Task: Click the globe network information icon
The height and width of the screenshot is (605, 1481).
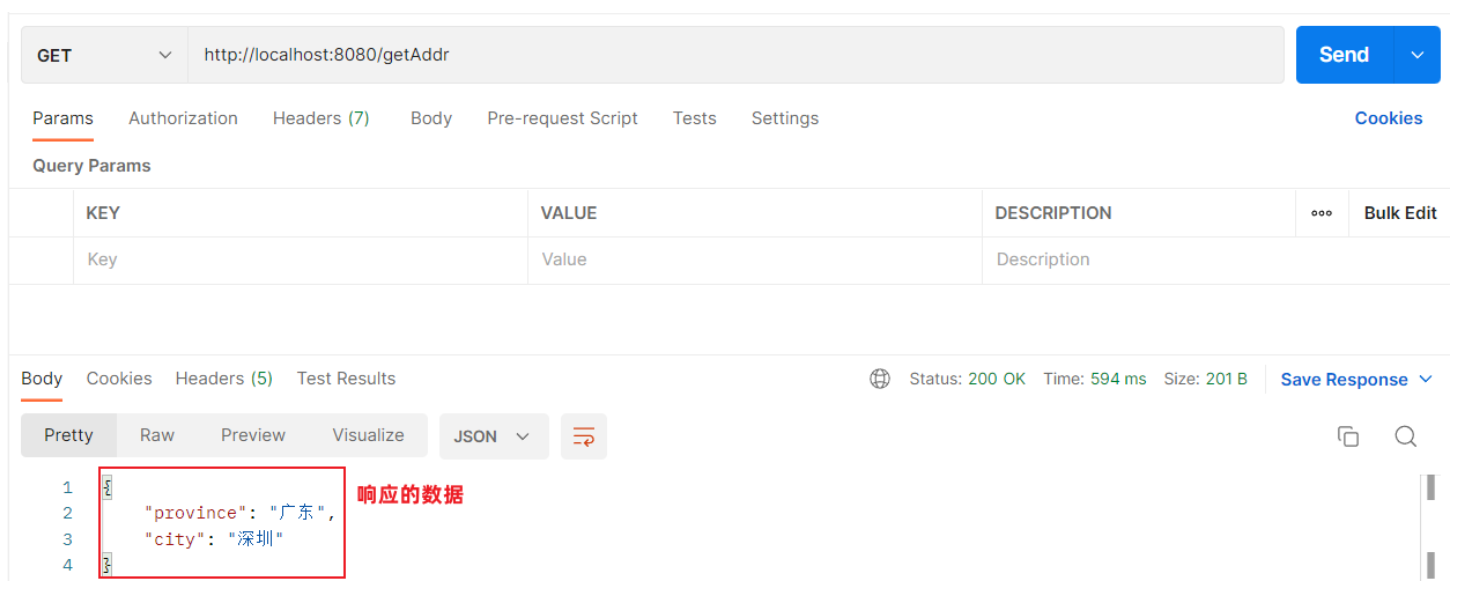Action: (879, 378)
